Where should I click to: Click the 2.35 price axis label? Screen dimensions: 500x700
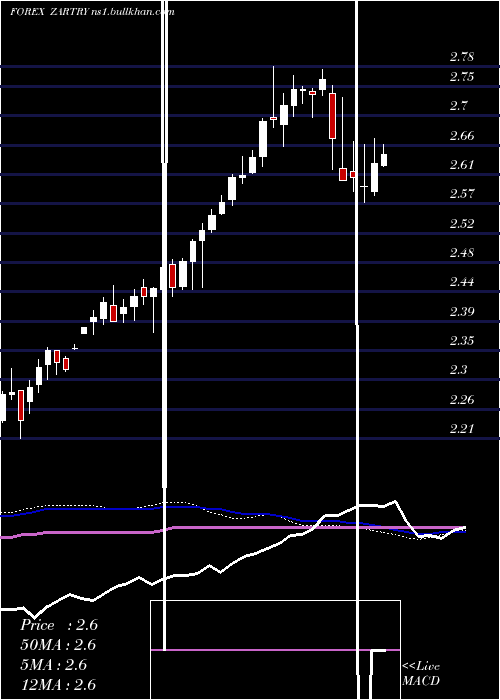462,341
